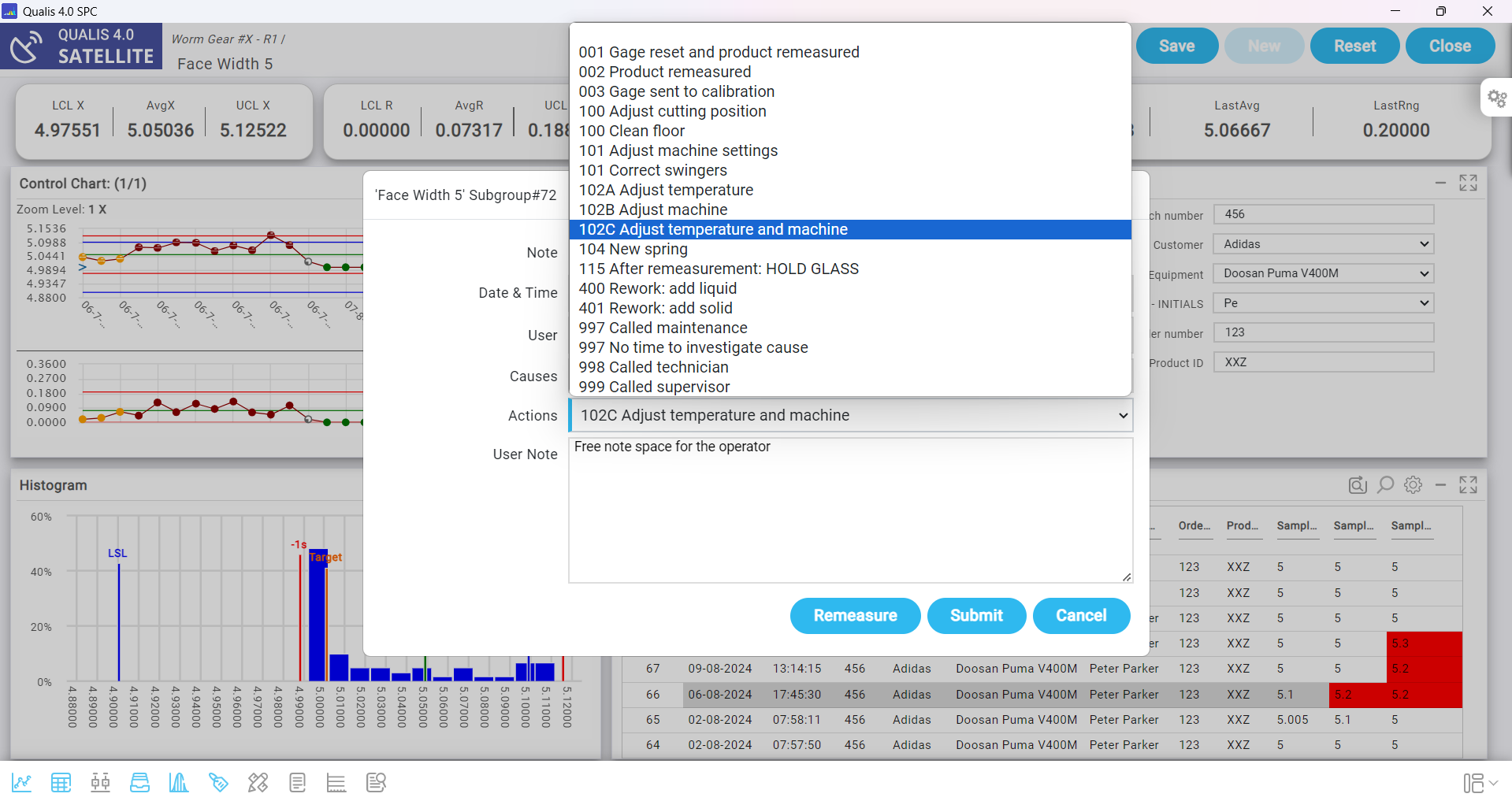Click the pencil and ruler icon
The image size is (1512, 801).
258,782
